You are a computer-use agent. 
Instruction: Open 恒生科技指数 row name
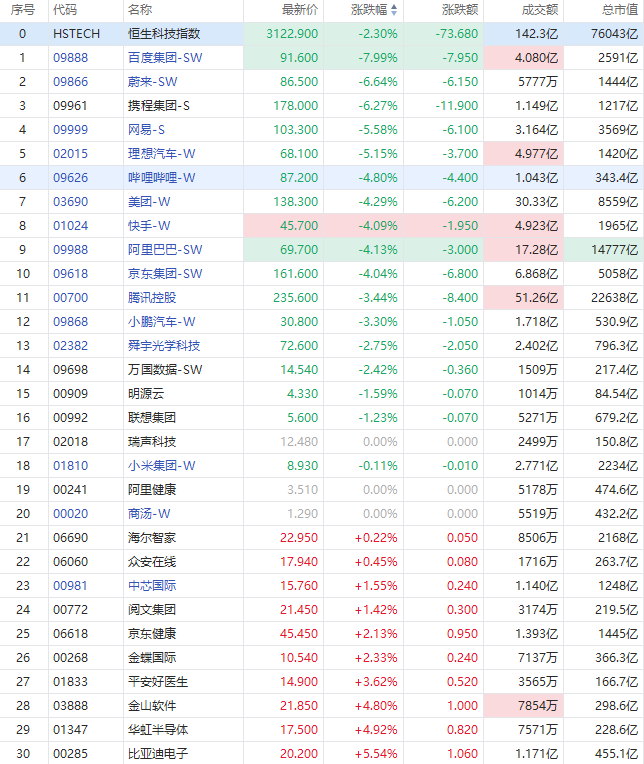click(x=164, y=34)
